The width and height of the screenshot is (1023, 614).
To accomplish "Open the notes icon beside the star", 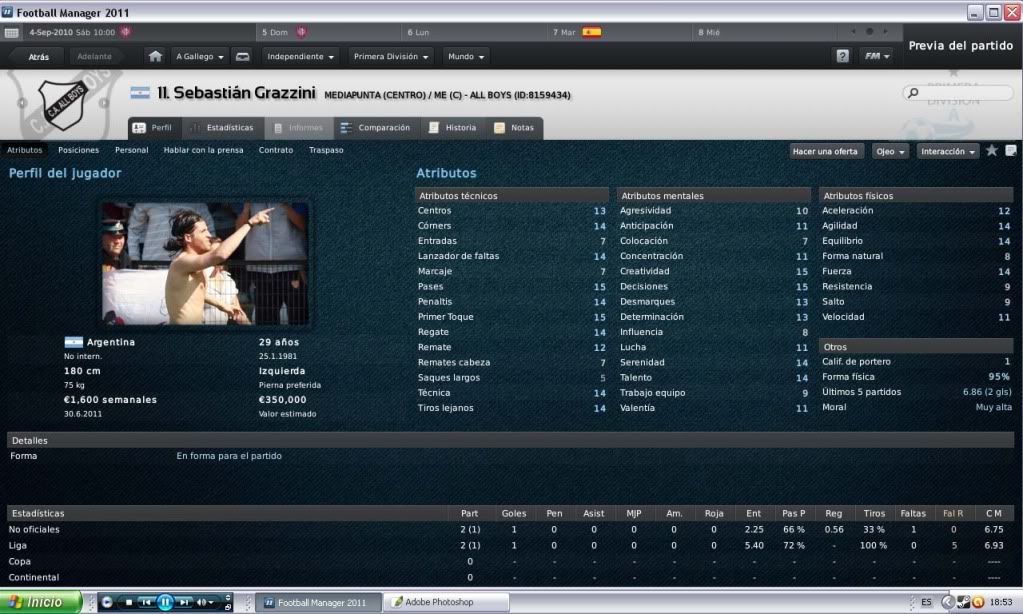I will point(1011,151).
